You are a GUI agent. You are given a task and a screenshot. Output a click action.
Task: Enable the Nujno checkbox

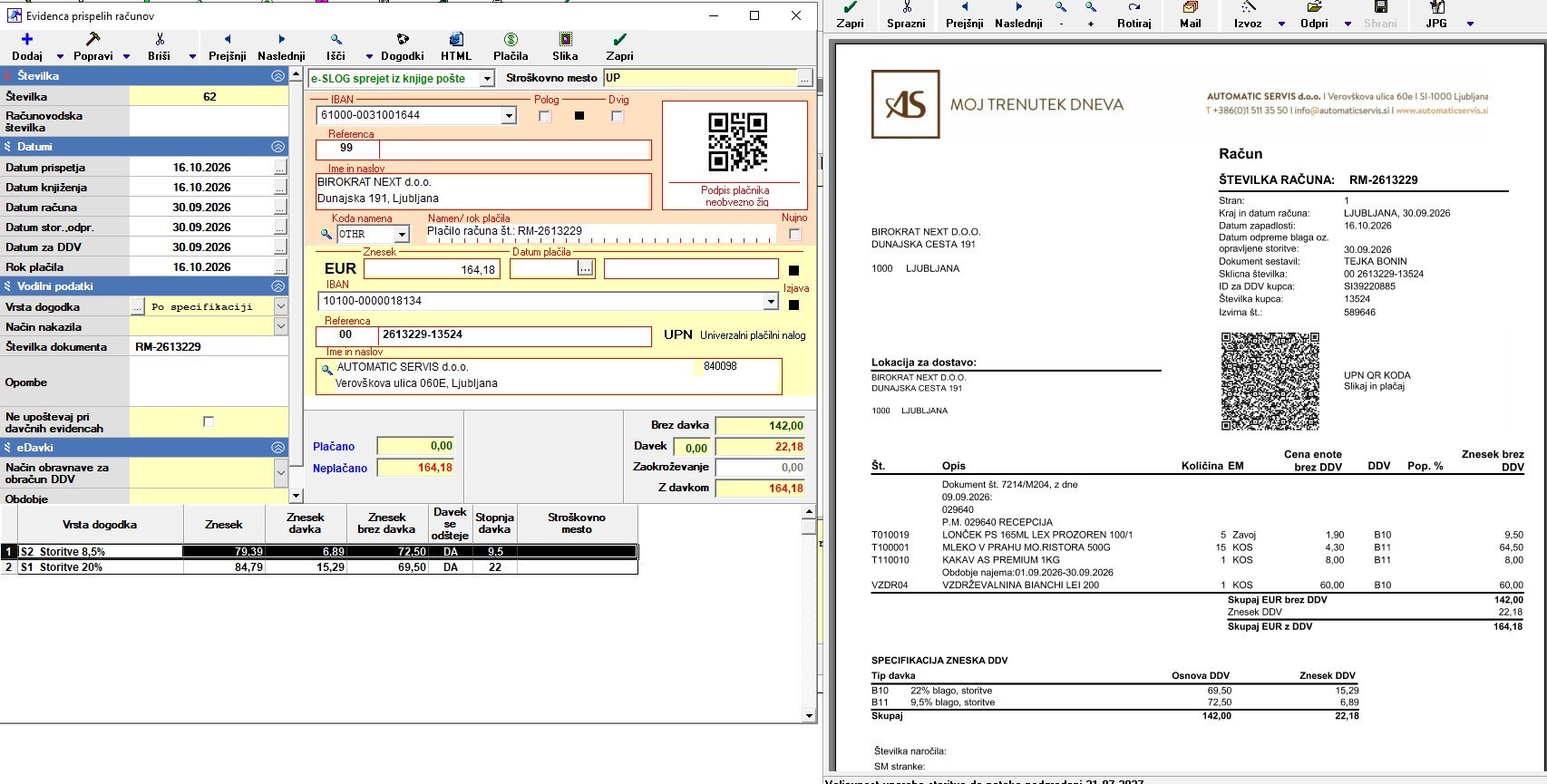coord(795,234)
